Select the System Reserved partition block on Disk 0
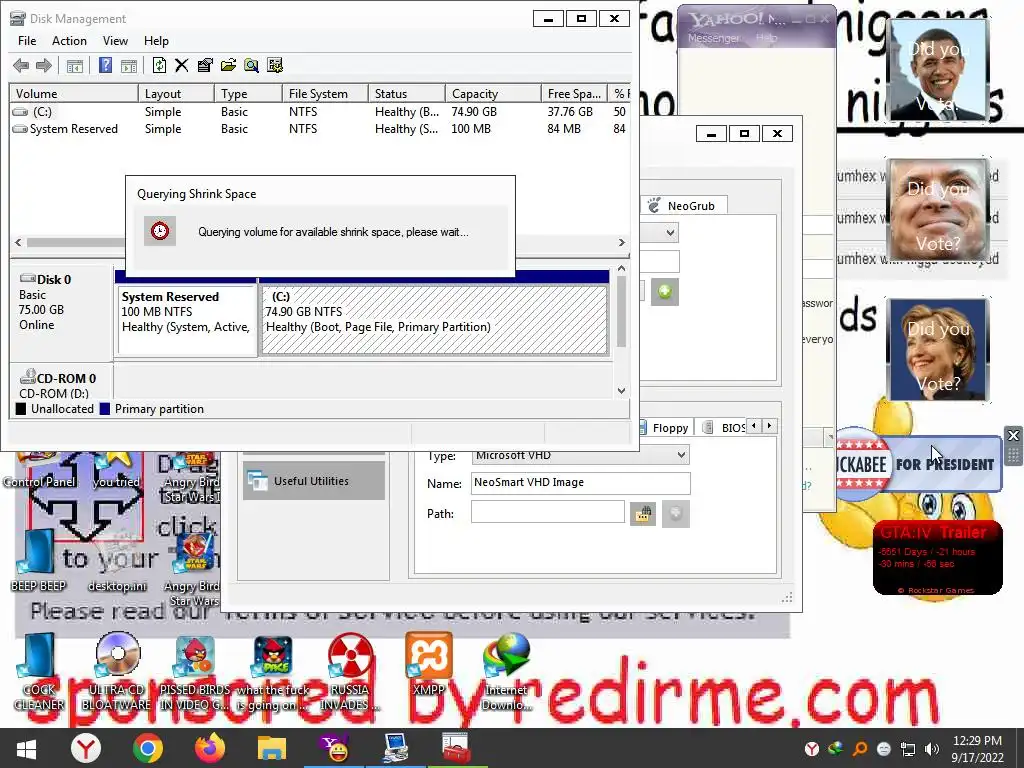The image size is (1024, 768). (x=186, y=320)
